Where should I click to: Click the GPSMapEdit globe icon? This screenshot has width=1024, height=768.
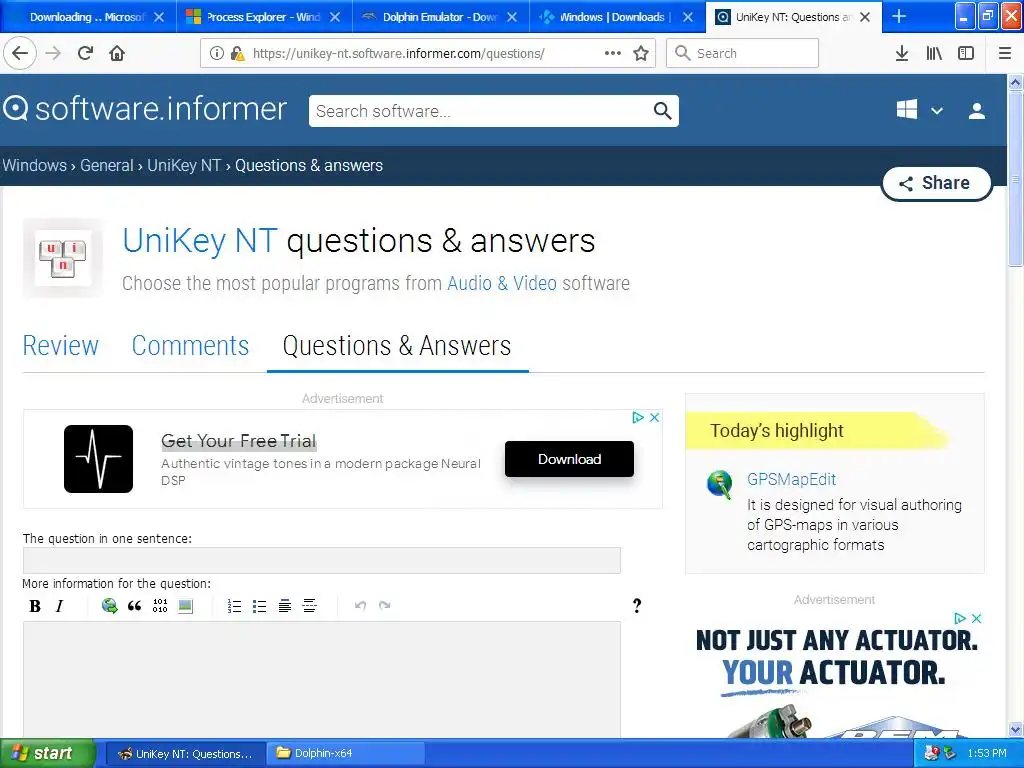pyautogui.click(x=720, y=484)
